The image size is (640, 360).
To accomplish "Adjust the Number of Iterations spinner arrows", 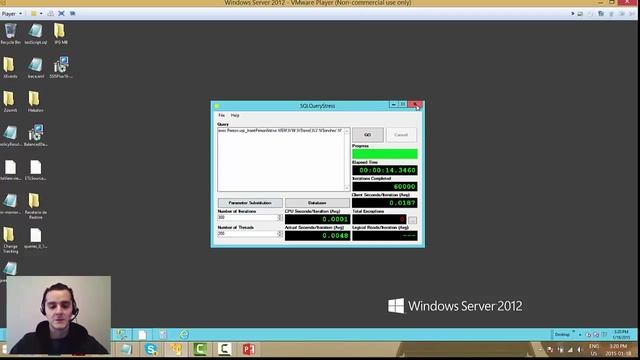I will click(280, 218).
